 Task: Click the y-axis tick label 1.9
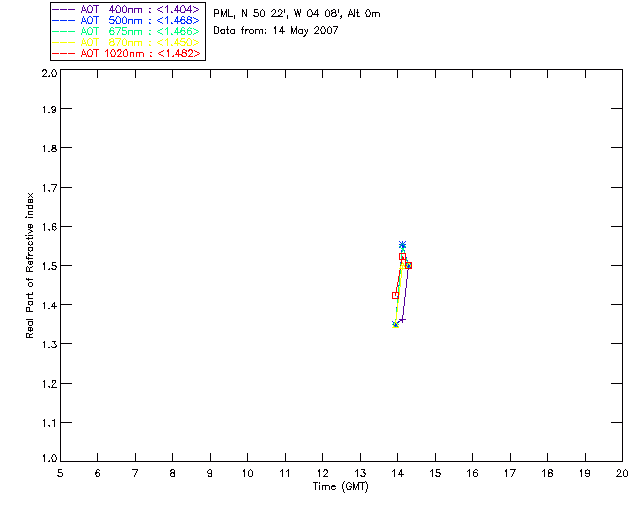pos(50,109)
